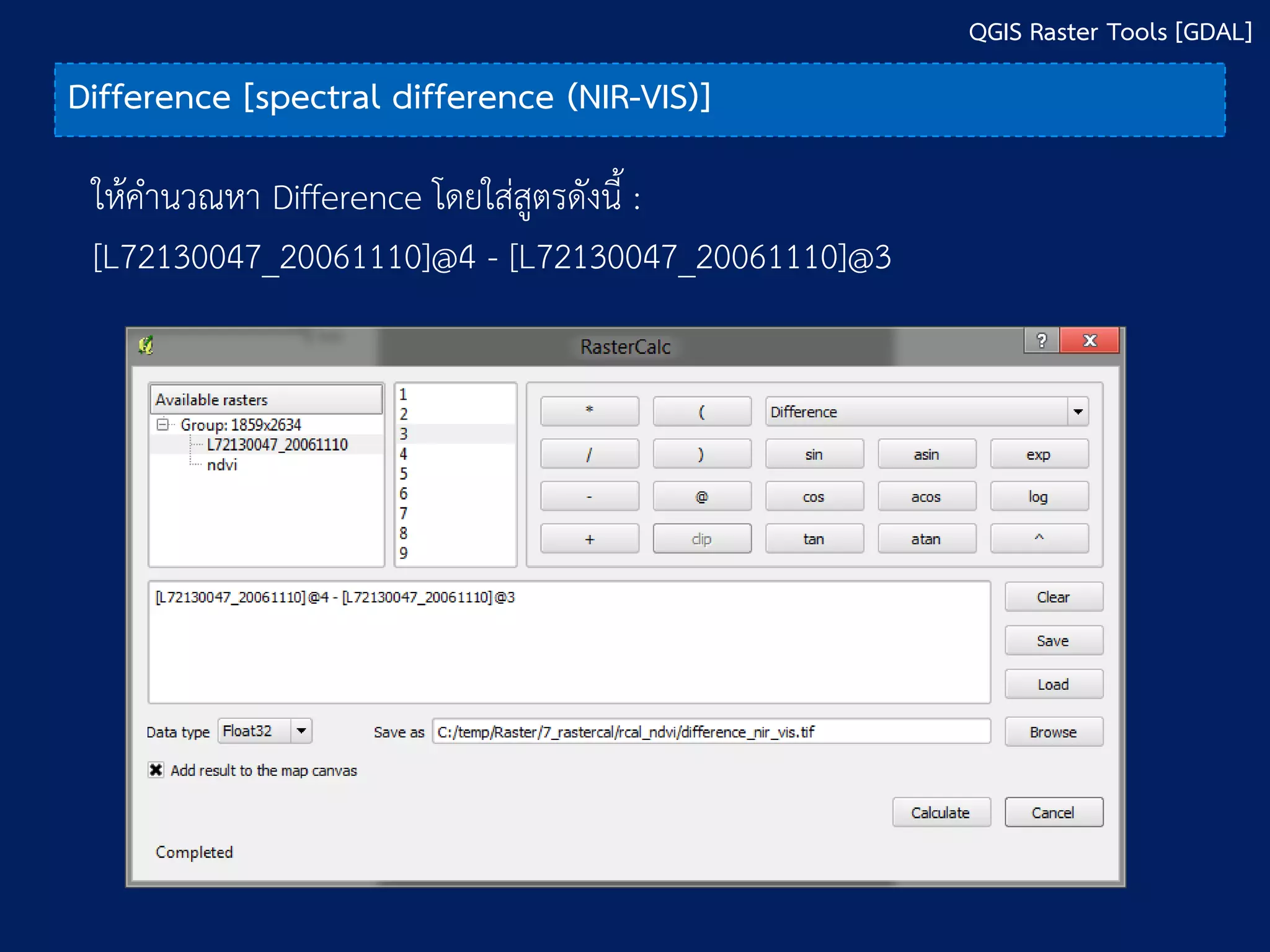
Task: Click the QGIS icon in RasterCalc title bar
Action: [x=146, y=345]
